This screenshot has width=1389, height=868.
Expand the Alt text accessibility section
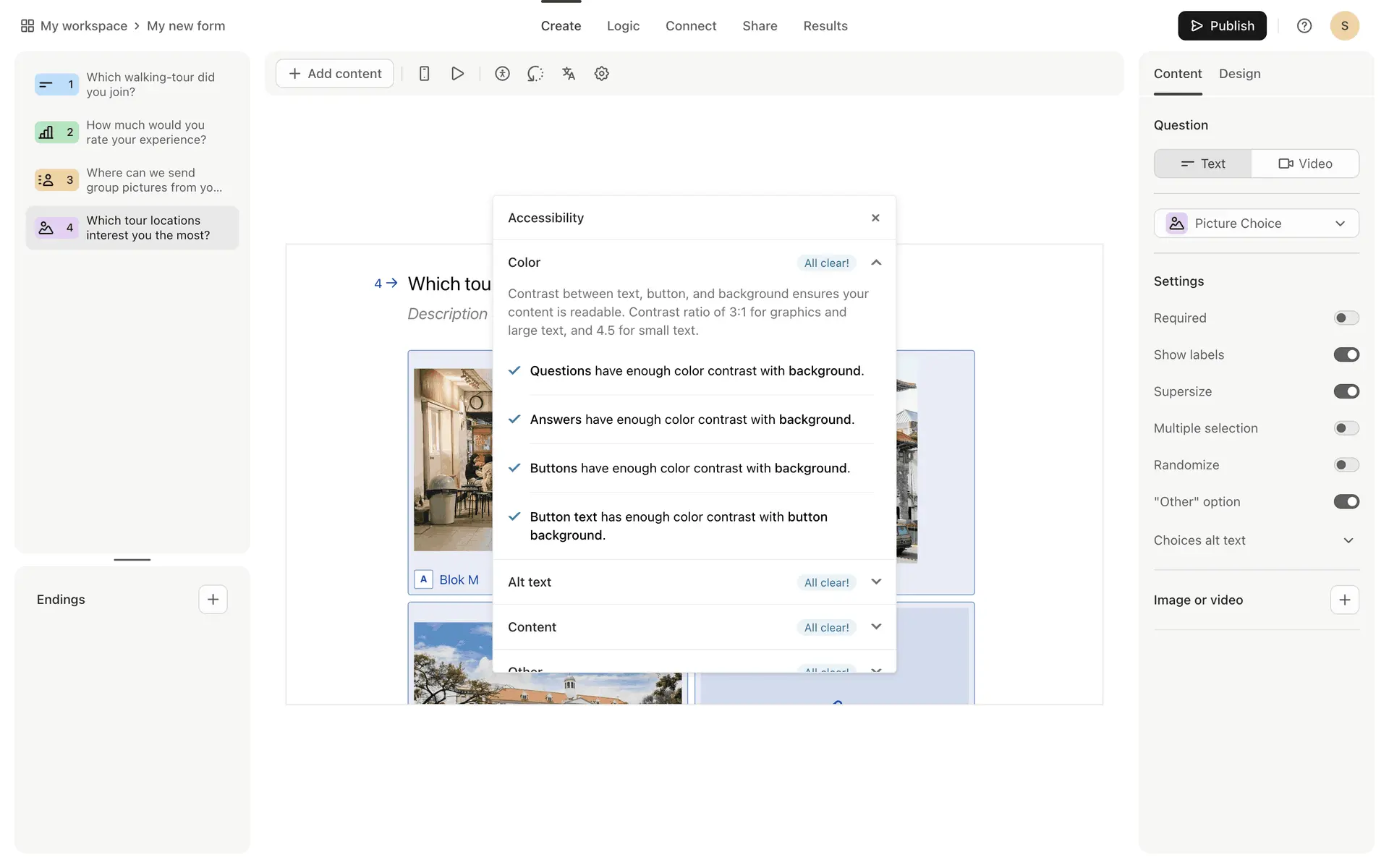pos(876,582)
